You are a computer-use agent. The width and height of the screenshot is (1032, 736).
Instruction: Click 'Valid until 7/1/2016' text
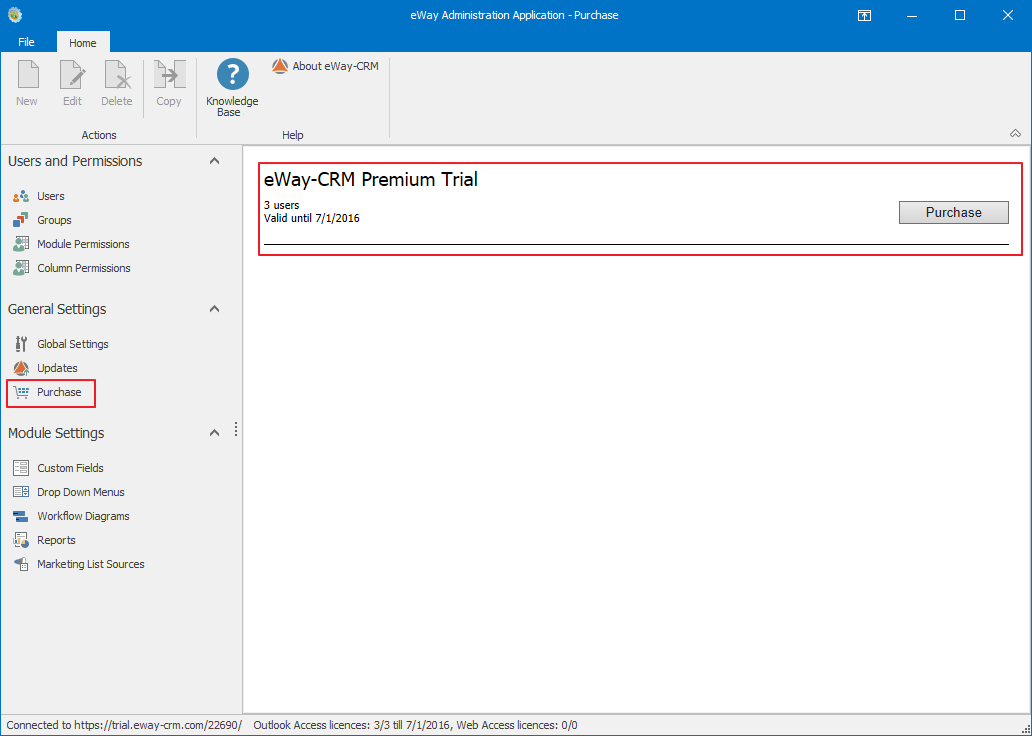[312, 218]
